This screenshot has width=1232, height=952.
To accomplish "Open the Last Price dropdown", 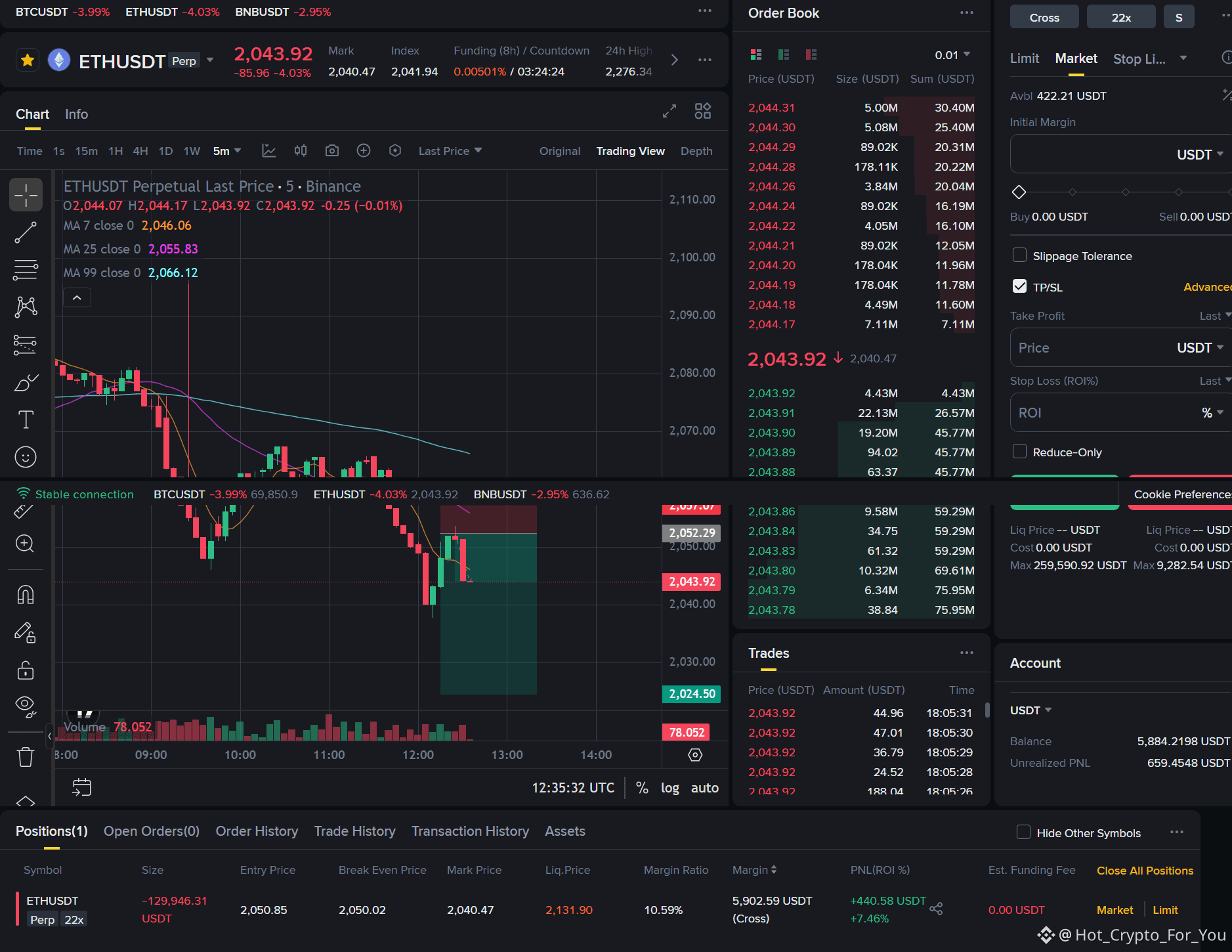I will coord(450,151).
